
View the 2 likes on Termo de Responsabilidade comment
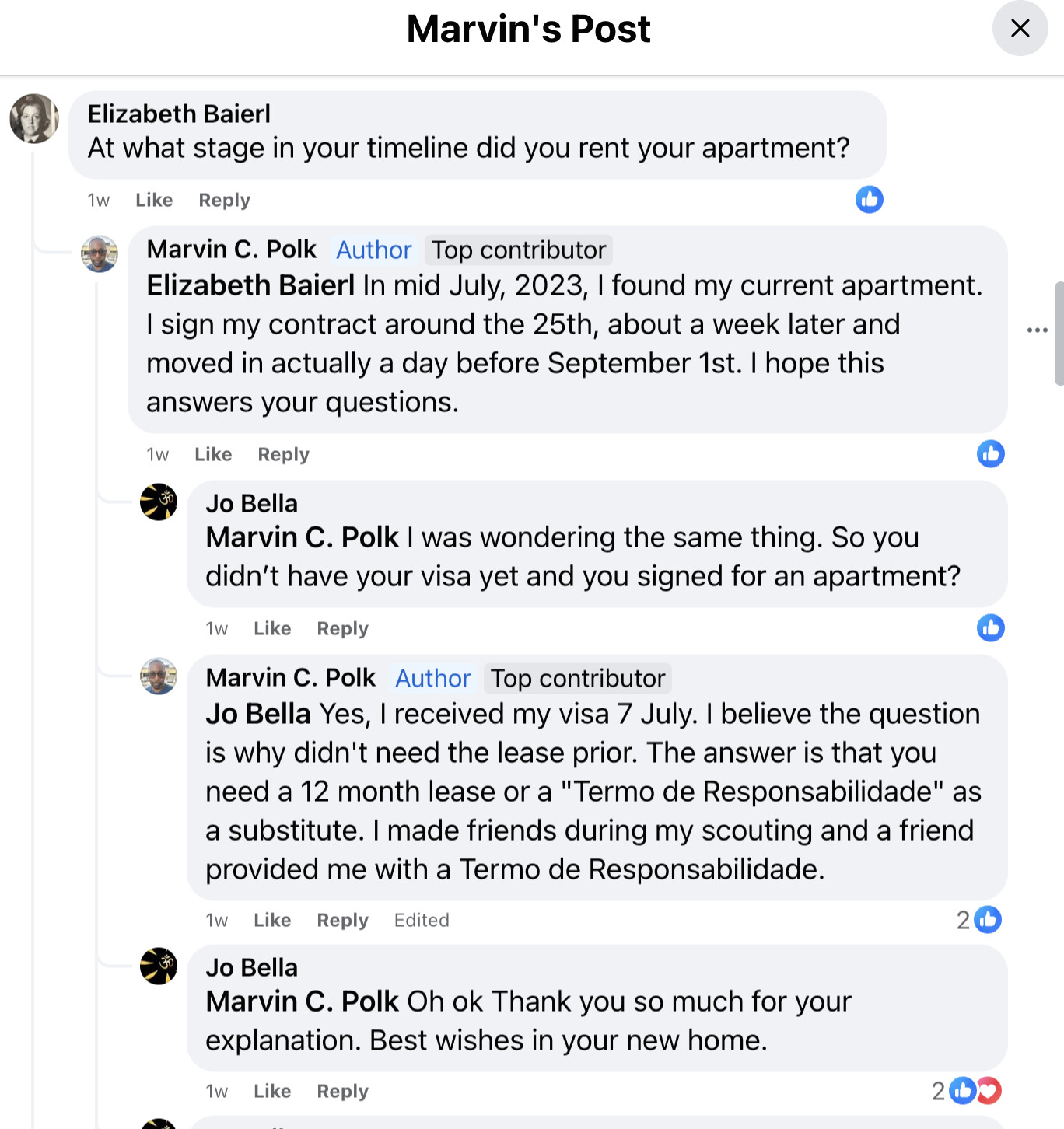(979, 920)
